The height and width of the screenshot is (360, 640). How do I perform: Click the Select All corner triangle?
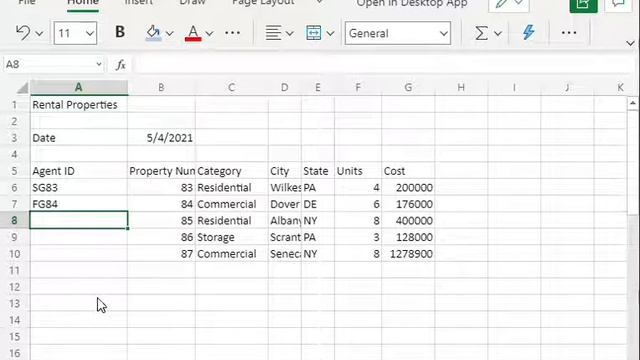(x=22, y=87)
